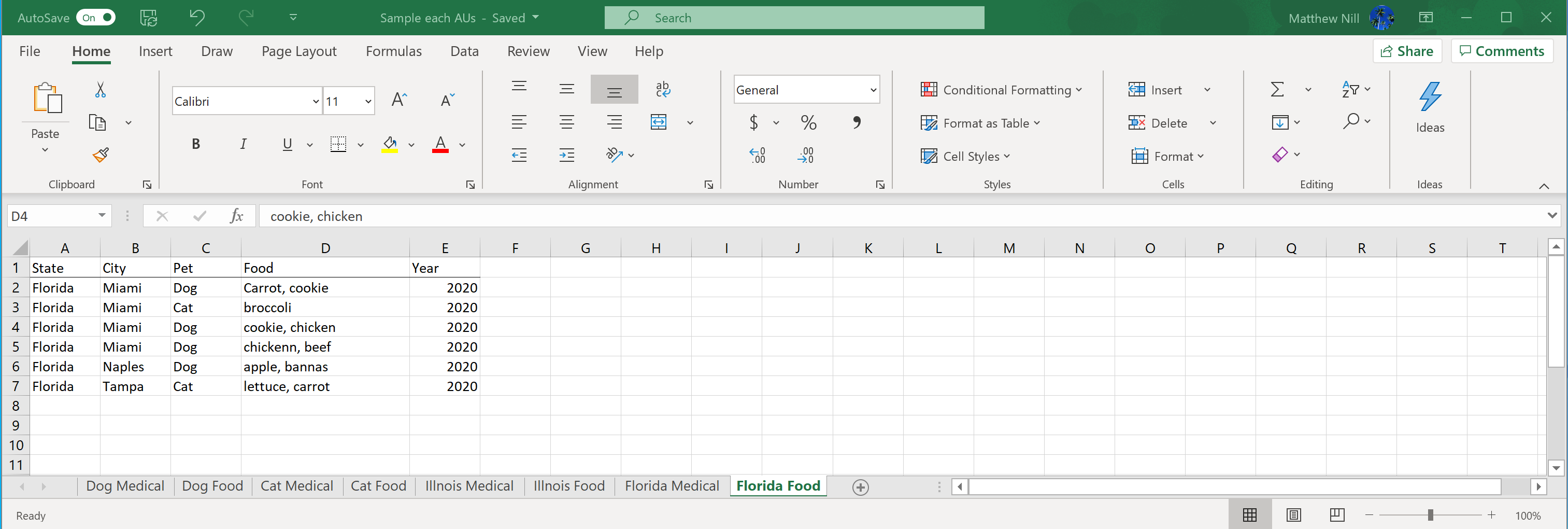This screenshot has height=529, width=1568.
Task: Click the Cut scissors icon
Action: [101, 90]
